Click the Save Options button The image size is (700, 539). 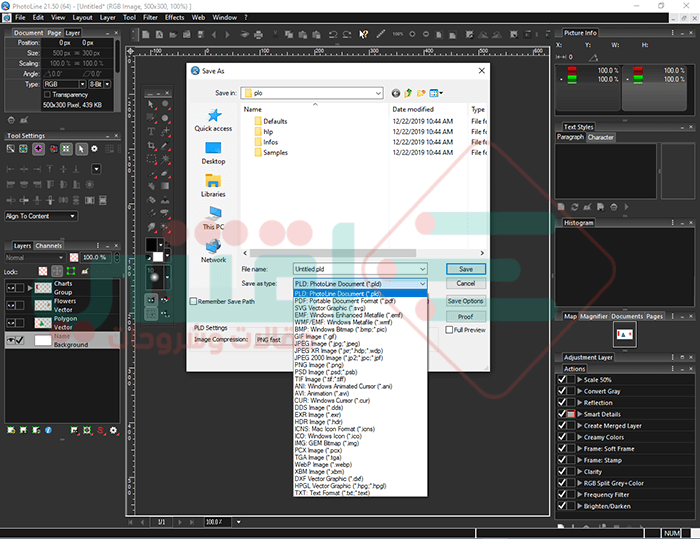pyautogui.click(x=466, y=301)
